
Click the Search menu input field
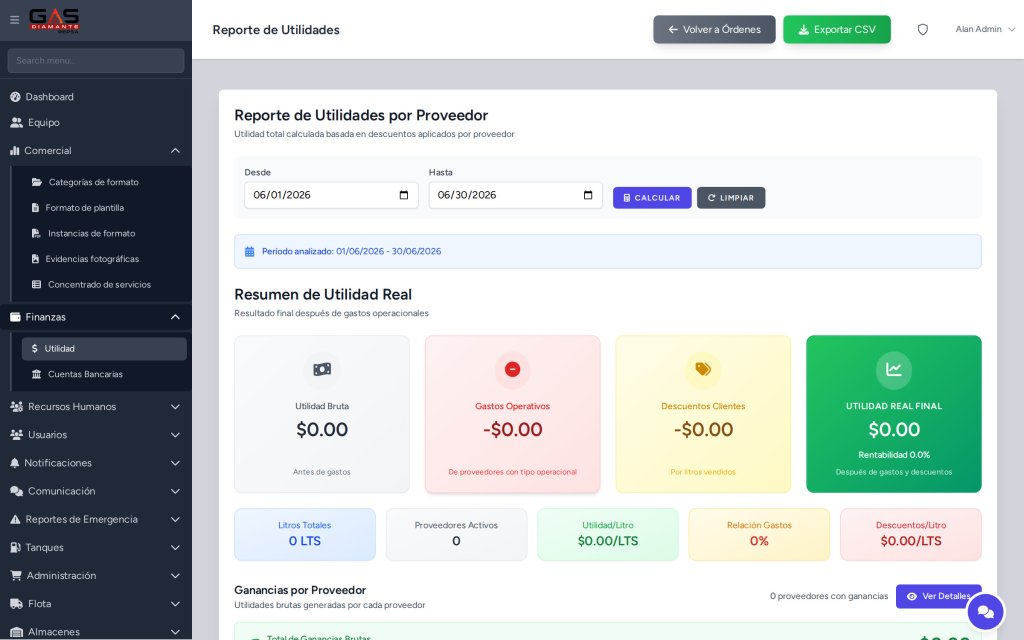click(x=96, y=60)
